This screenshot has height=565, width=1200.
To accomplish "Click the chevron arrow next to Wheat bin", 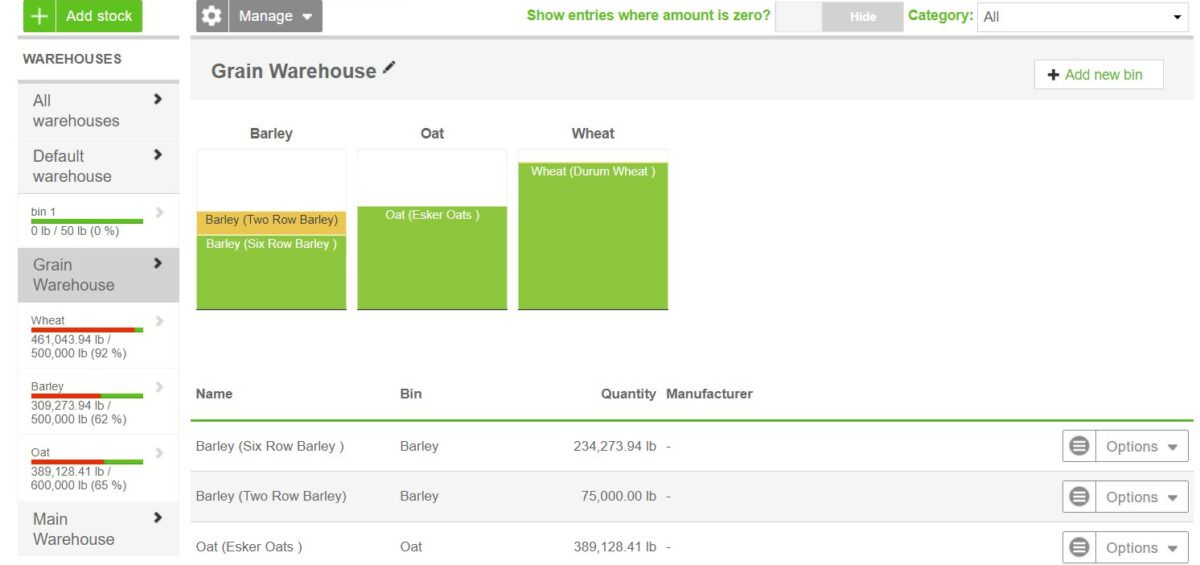I will pyautogui.click(x=159, y=321).
